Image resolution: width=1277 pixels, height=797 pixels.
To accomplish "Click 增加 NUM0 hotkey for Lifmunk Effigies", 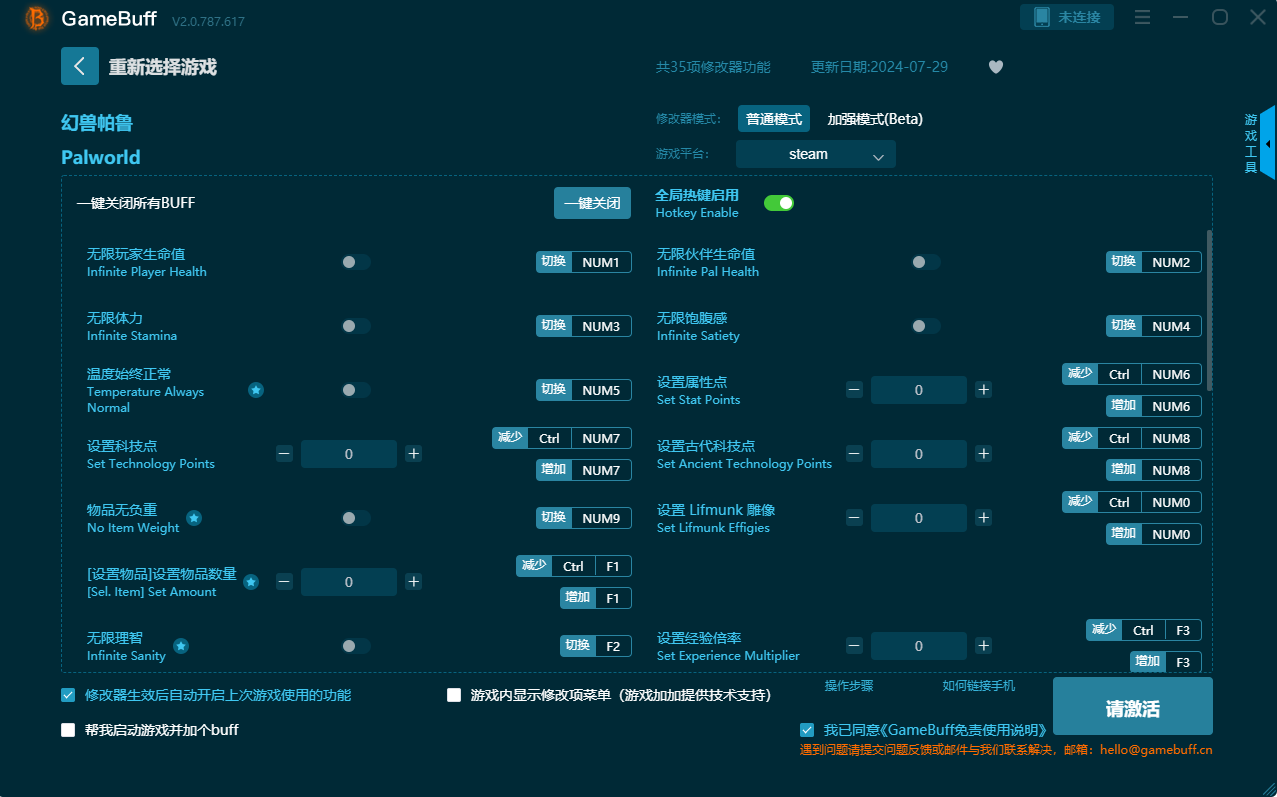I will click(x=1154, y=534).
